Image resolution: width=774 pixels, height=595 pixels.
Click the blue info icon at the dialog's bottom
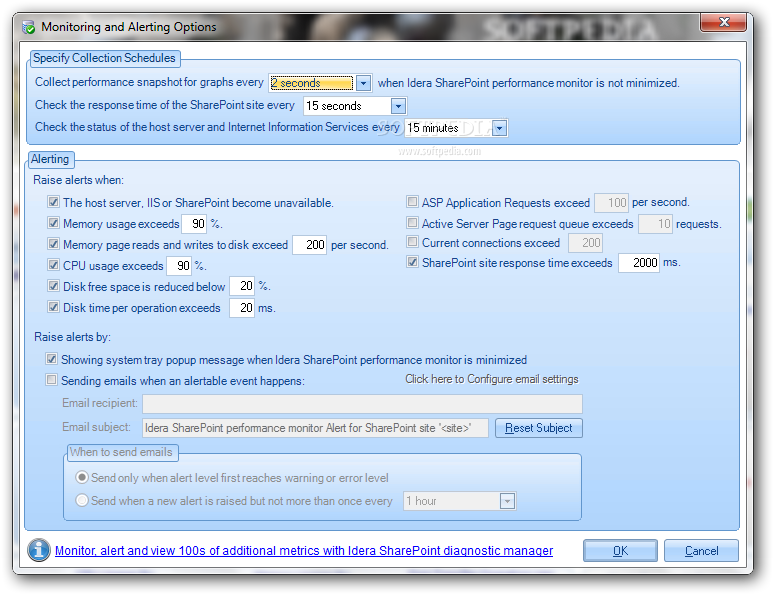pos(39,550)
